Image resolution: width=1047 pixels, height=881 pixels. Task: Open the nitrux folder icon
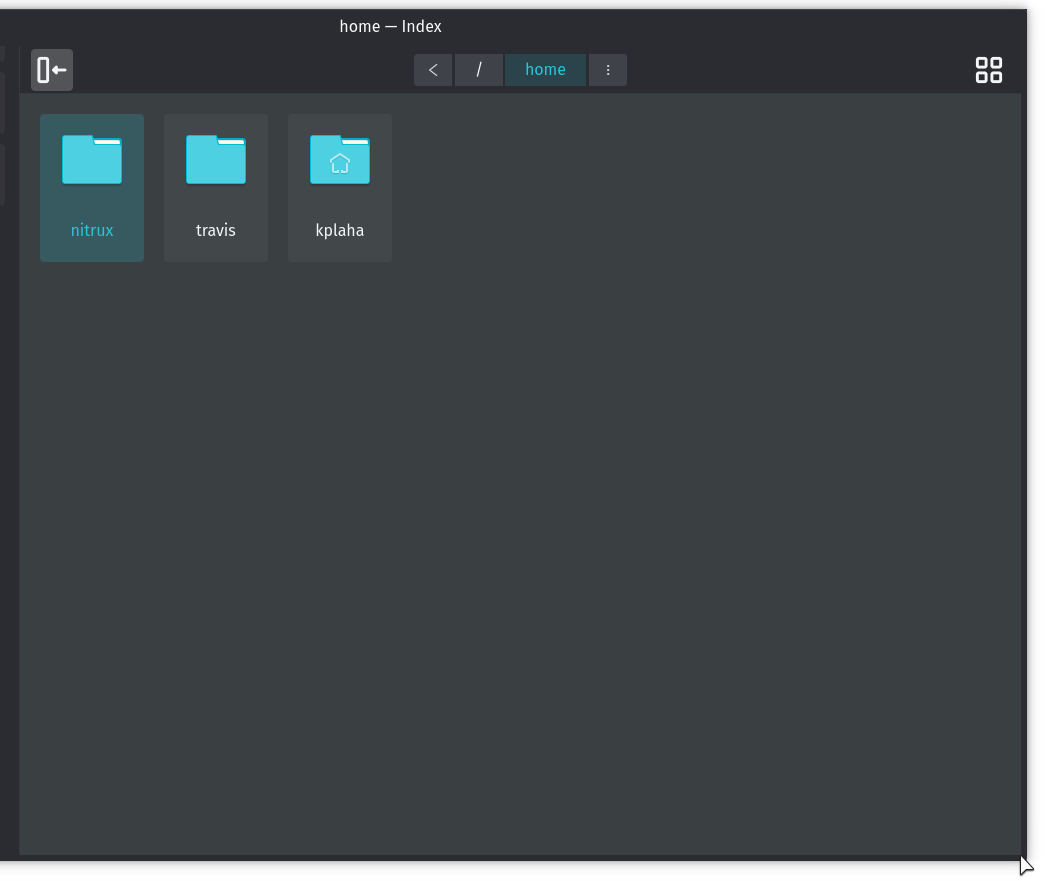click(92, 159)
